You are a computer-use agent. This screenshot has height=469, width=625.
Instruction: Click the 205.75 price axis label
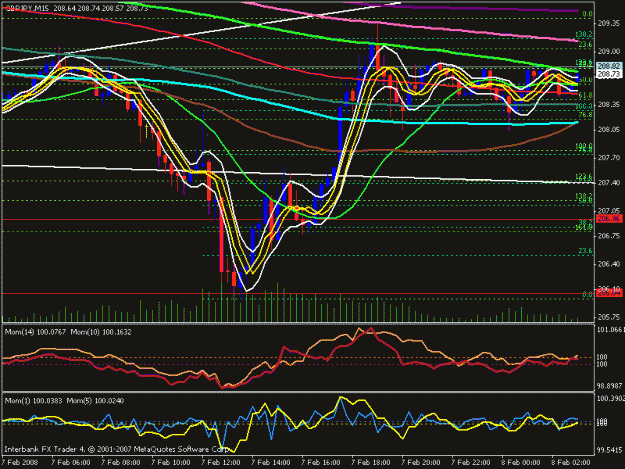(609, 317)
